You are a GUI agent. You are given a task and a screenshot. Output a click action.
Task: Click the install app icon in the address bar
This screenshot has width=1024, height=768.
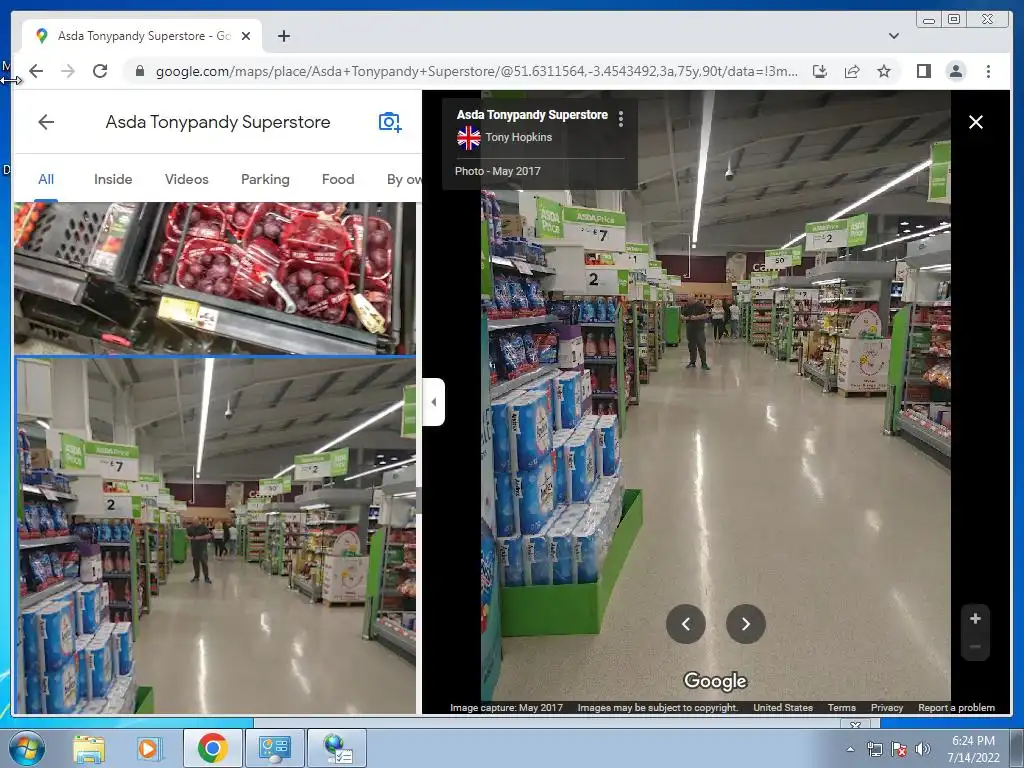pos(820,71)
